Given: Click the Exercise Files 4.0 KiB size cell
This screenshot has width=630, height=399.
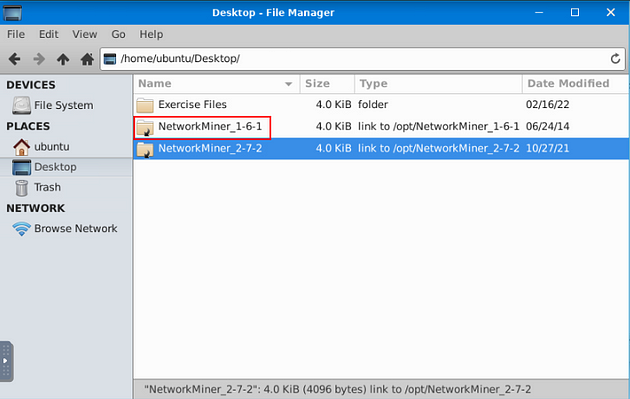Looking at the screenshot, I should pos(333,104).
